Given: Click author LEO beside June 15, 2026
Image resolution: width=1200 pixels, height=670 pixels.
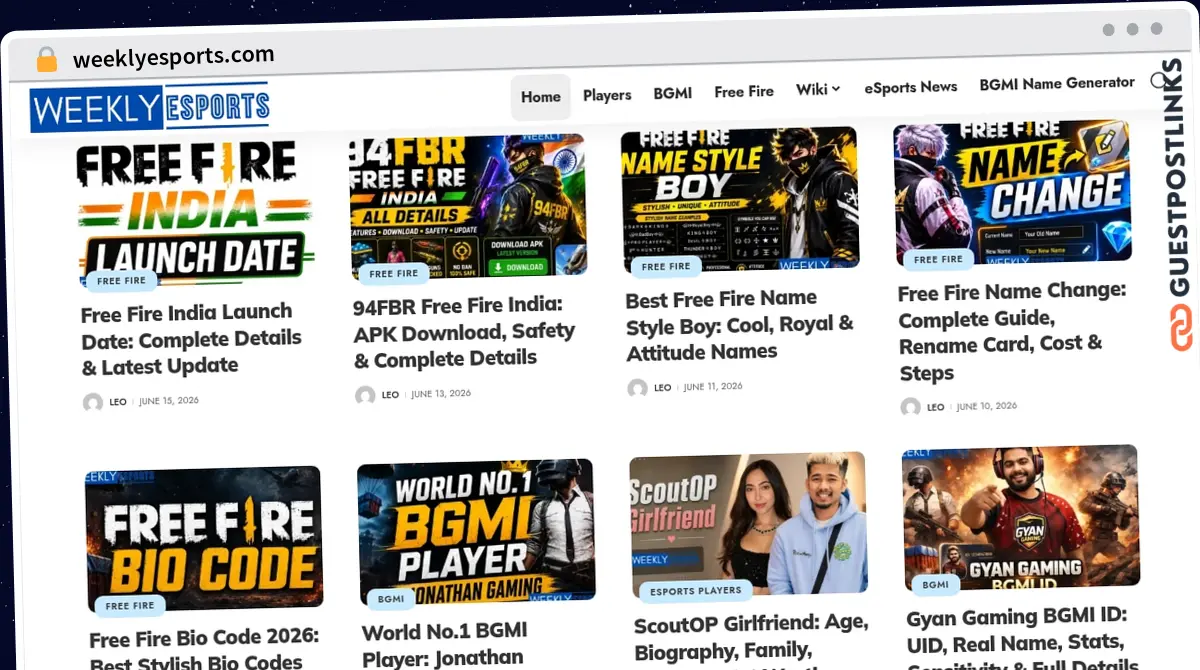Looking at the screenshot, I should (x=118, y=402).
